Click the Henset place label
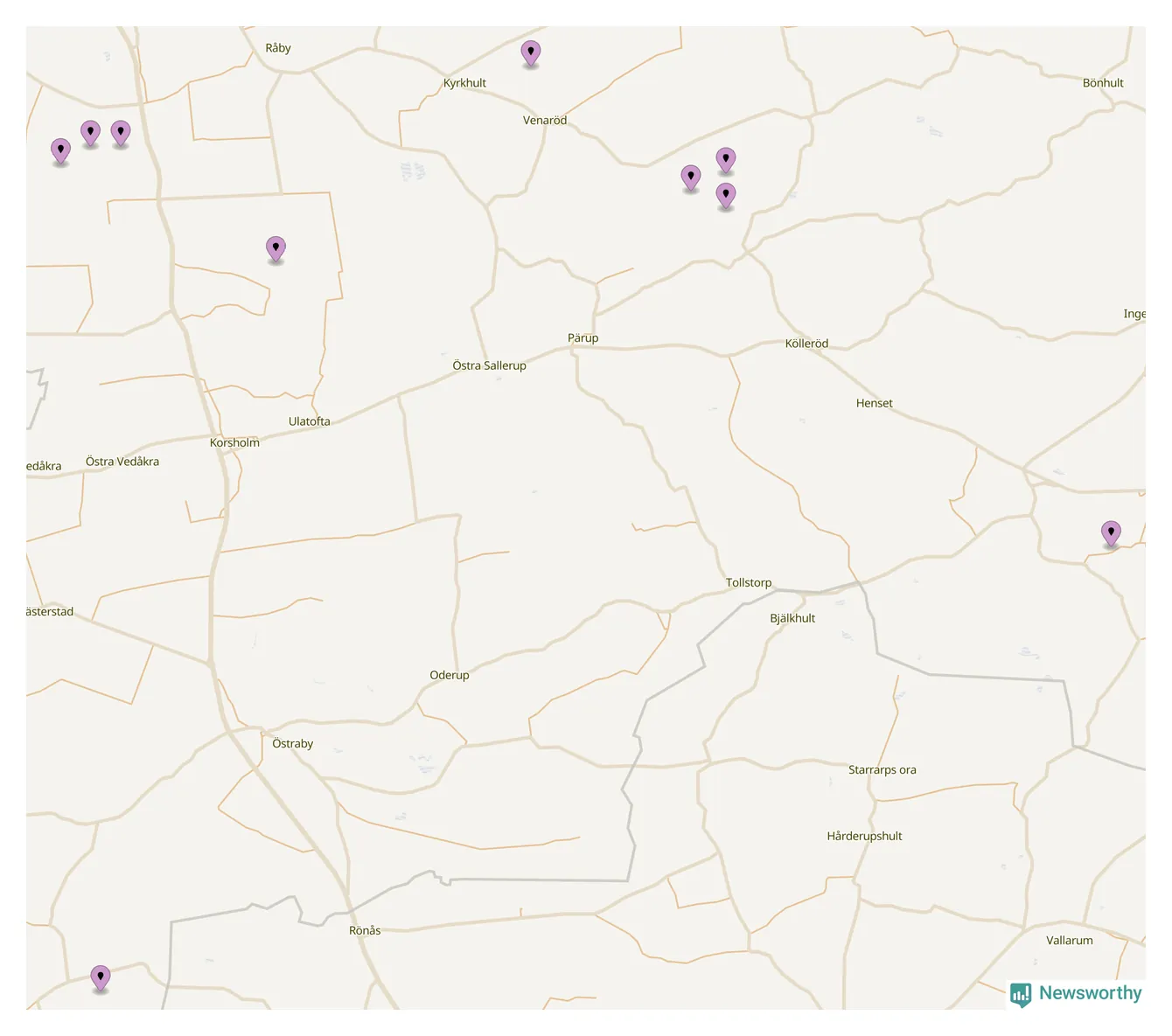 [x=874, y=403]
